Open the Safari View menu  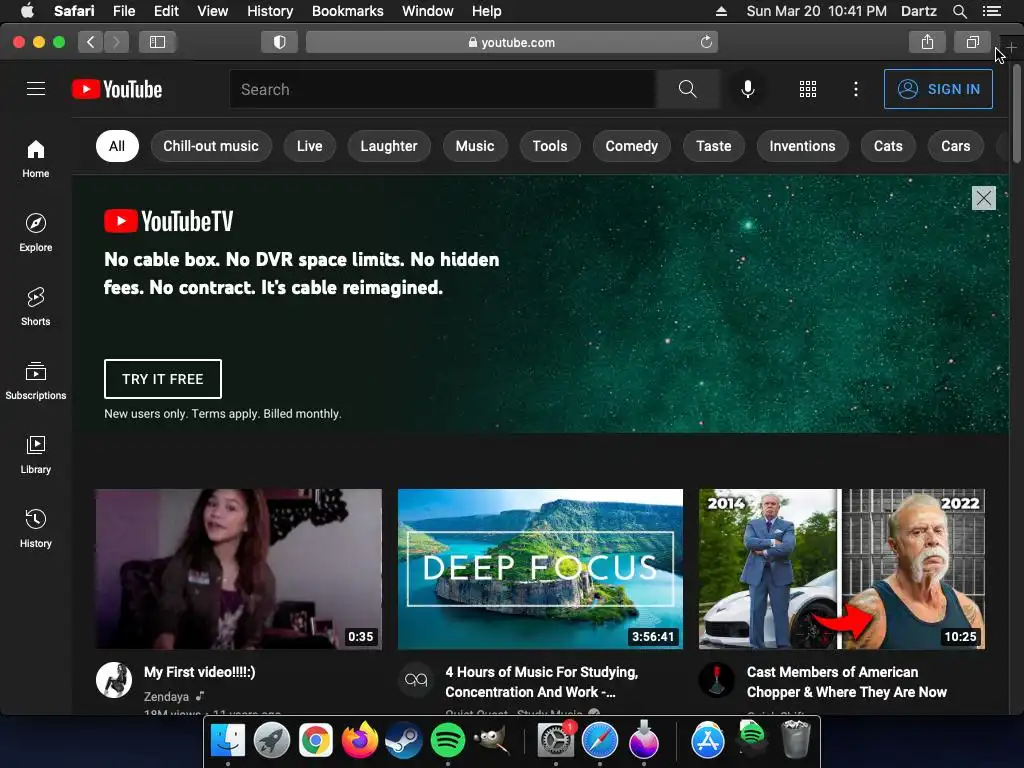pyautogui.click(x=212, y=11)
